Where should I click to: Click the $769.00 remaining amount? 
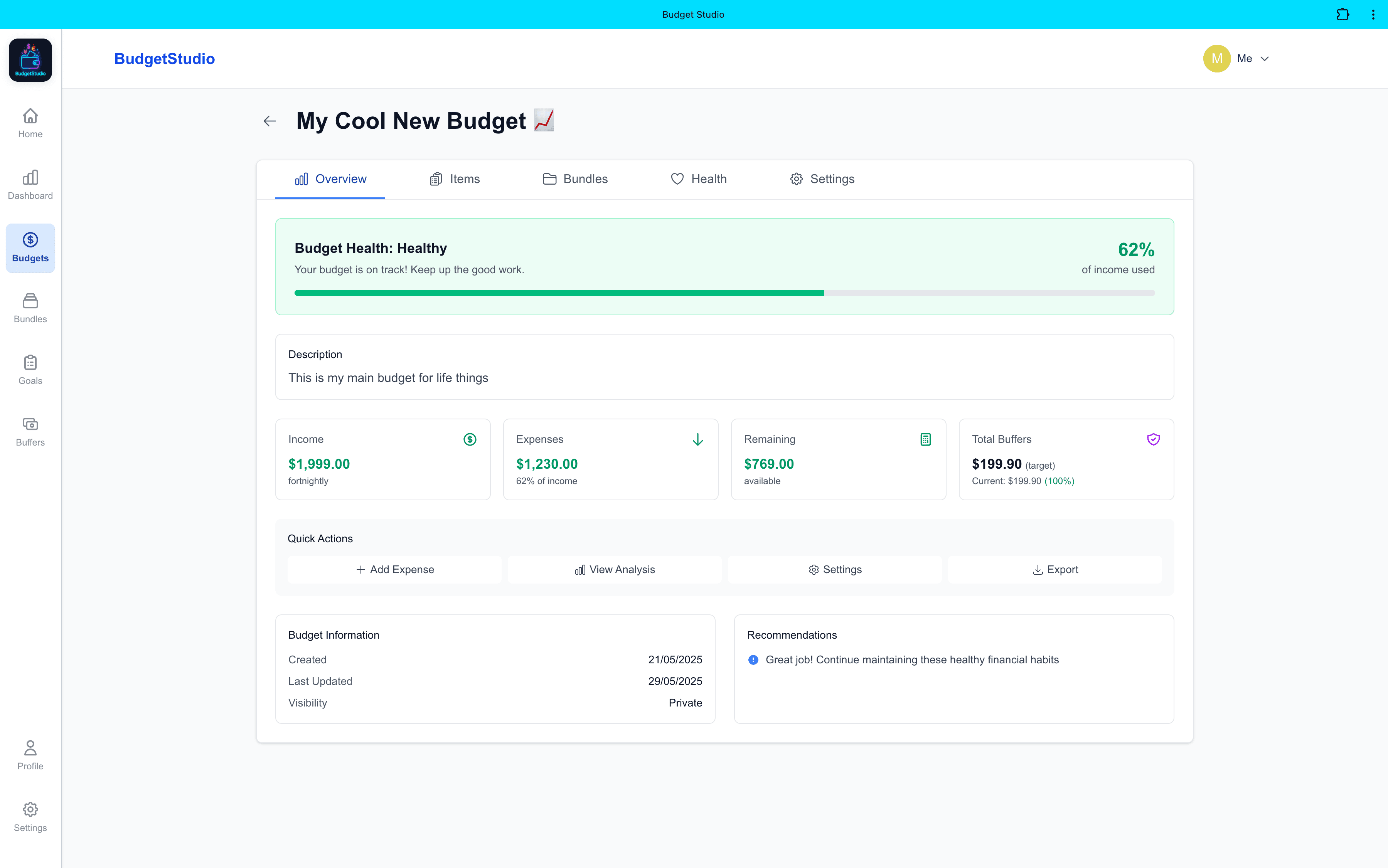tap(769, 464)
